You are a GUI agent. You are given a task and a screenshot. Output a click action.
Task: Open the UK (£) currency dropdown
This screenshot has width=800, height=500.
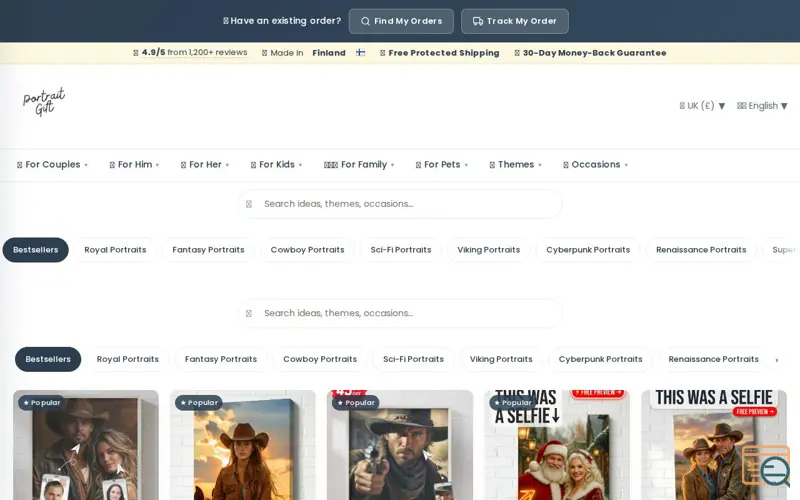click(702, 106)
